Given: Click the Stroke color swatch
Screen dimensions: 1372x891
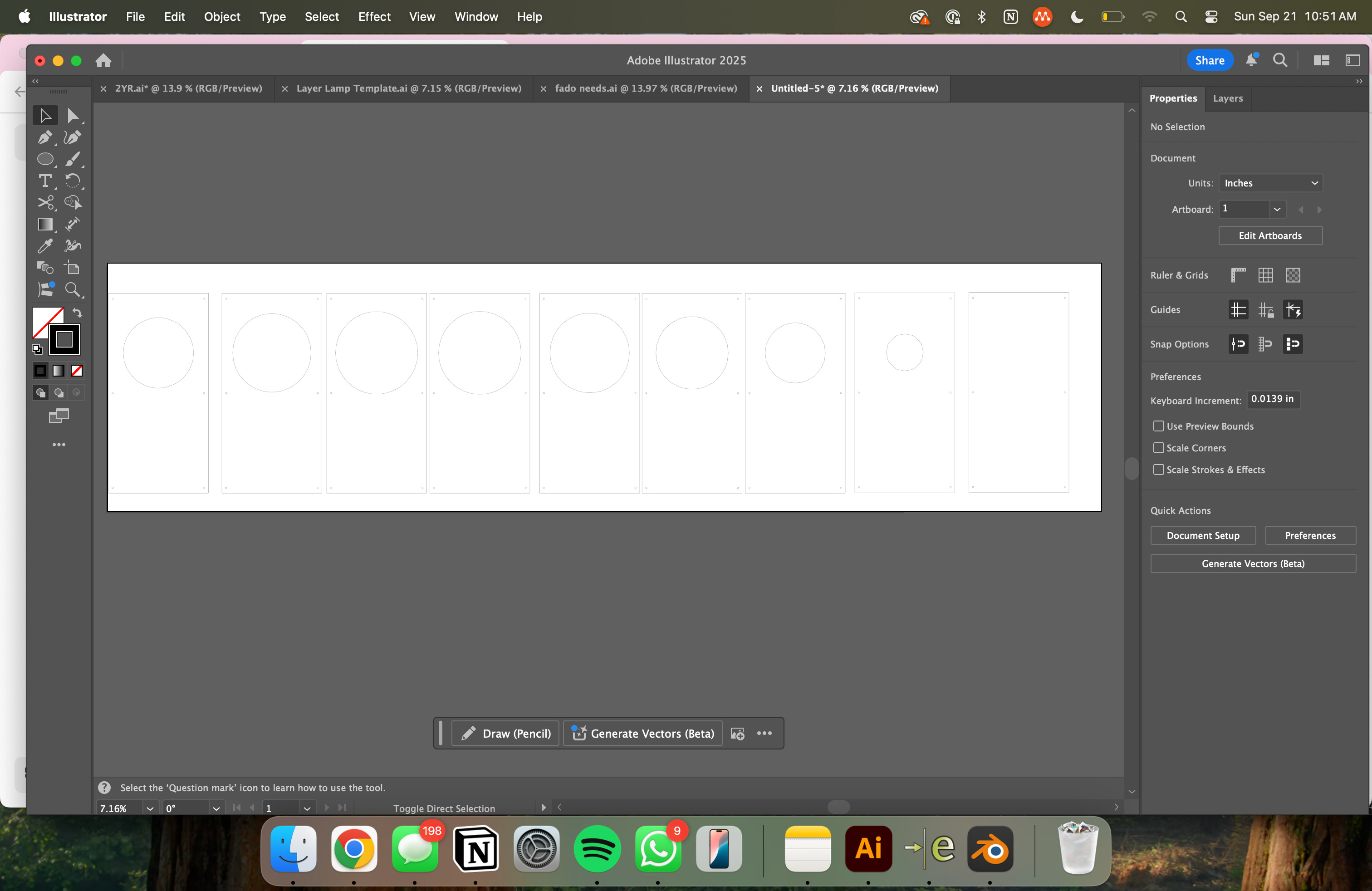Looking at the screenshot, I should 64,339.
